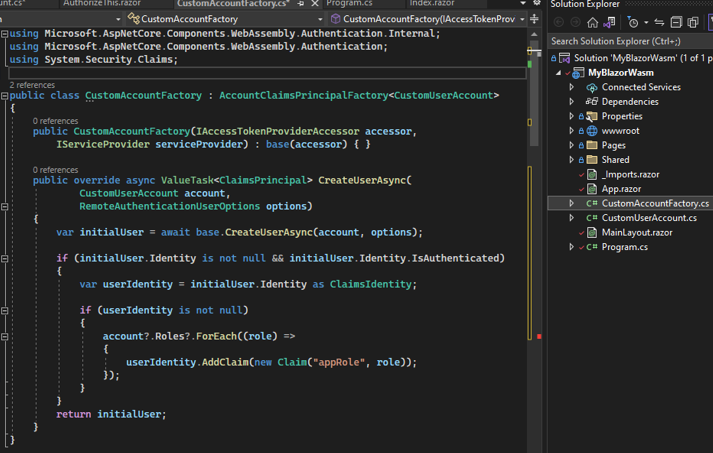Open the CustomAccountFactory type dropdown

[320, 19]
